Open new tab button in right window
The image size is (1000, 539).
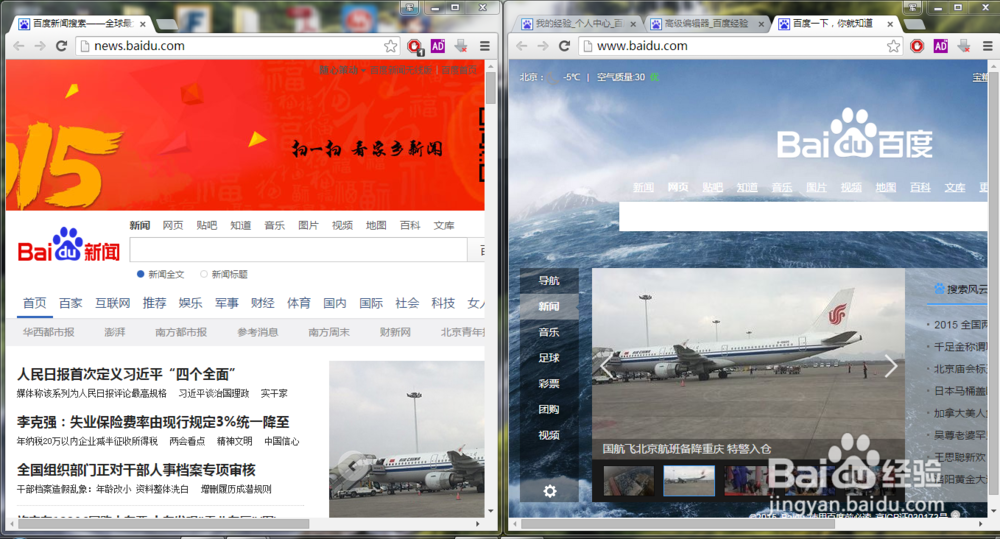pyautogui.click(x=914, y=24)
